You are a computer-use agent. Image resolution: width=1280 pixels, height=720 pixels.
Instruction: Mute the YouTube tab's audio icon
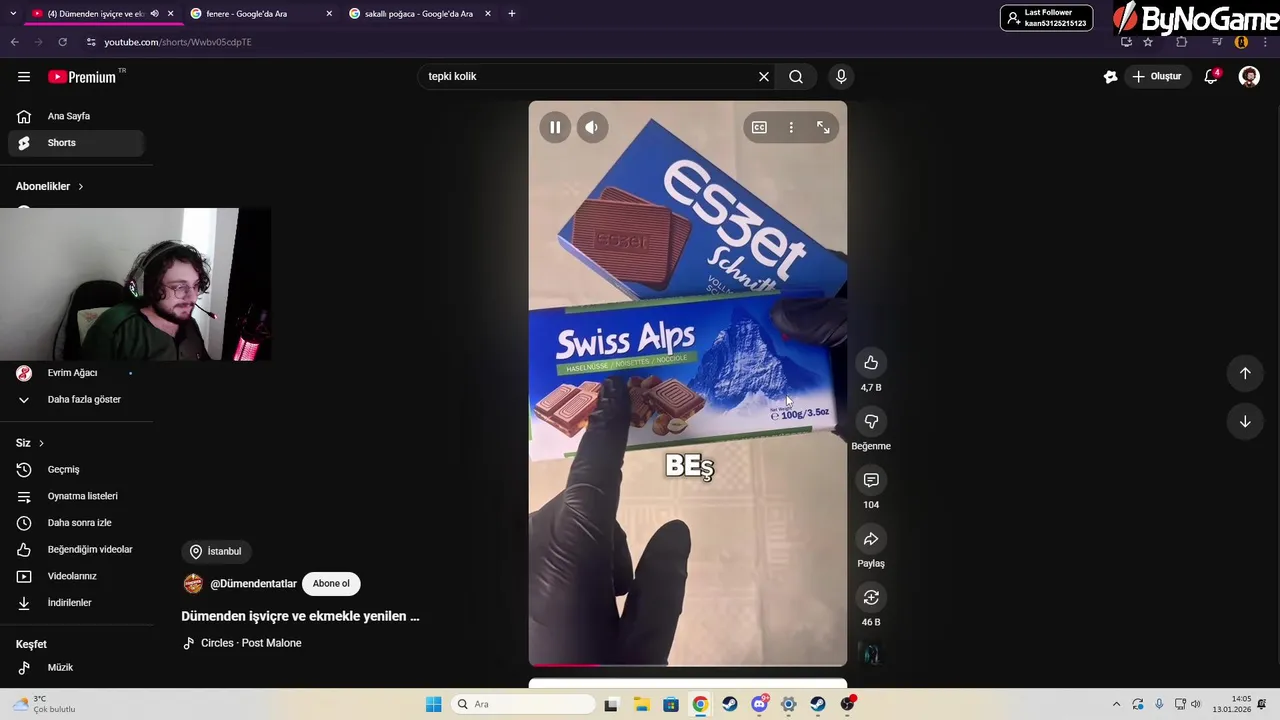coord(154,14)
